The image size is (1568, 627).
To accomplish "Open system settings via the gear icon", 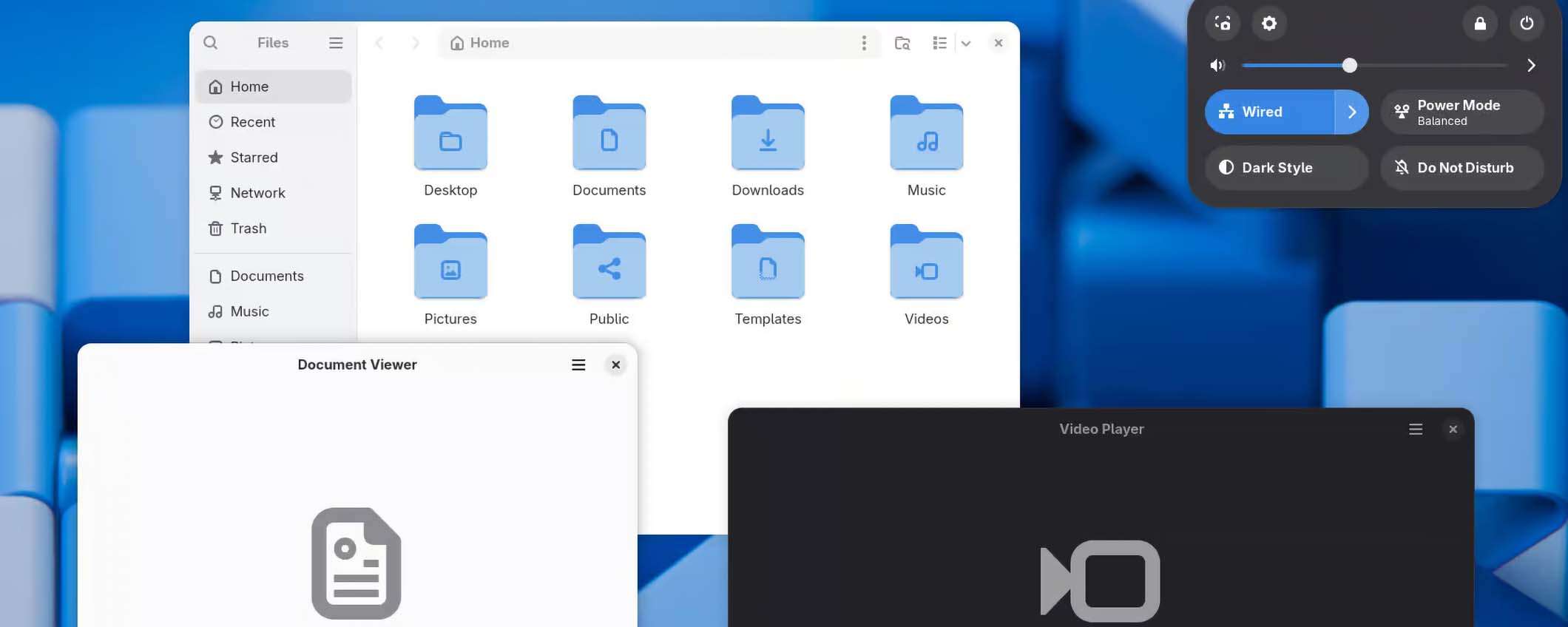I will [1269, 24].
